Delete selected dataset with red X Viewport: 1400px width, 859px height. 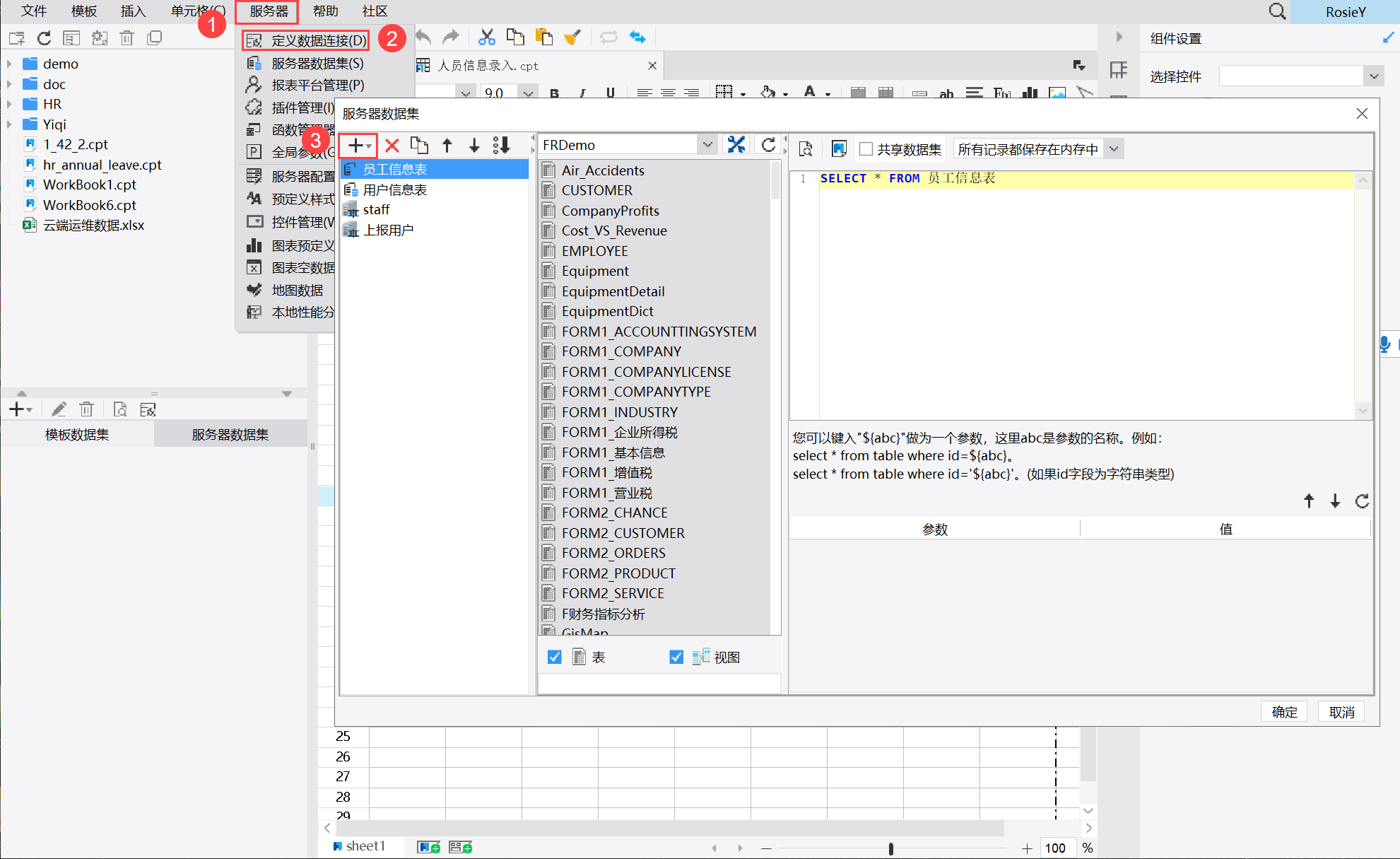click(392, 146)
